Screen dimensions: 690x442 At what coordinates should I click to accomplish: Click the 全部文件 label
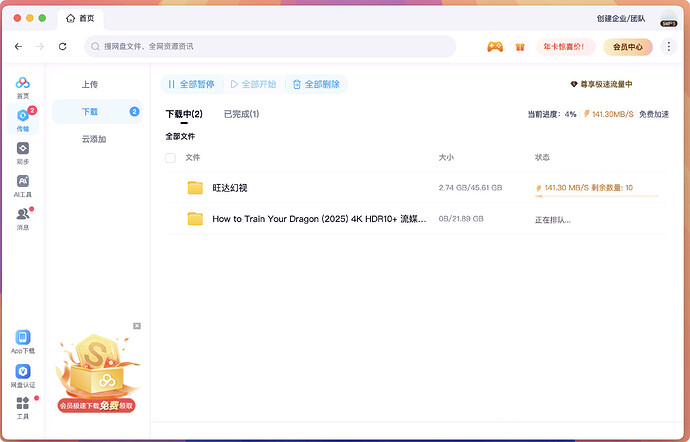click(x=180, y=136)
